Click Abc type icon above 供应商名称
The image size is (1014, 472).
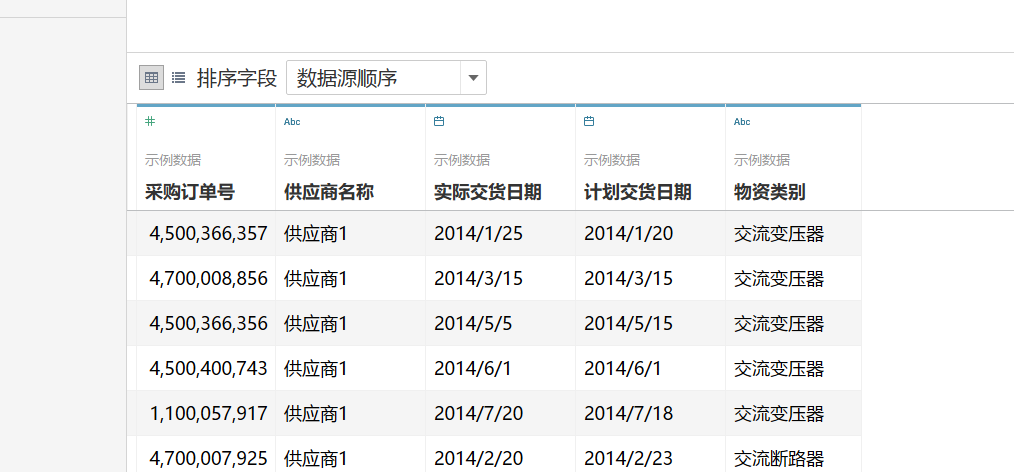click(292, 122)
